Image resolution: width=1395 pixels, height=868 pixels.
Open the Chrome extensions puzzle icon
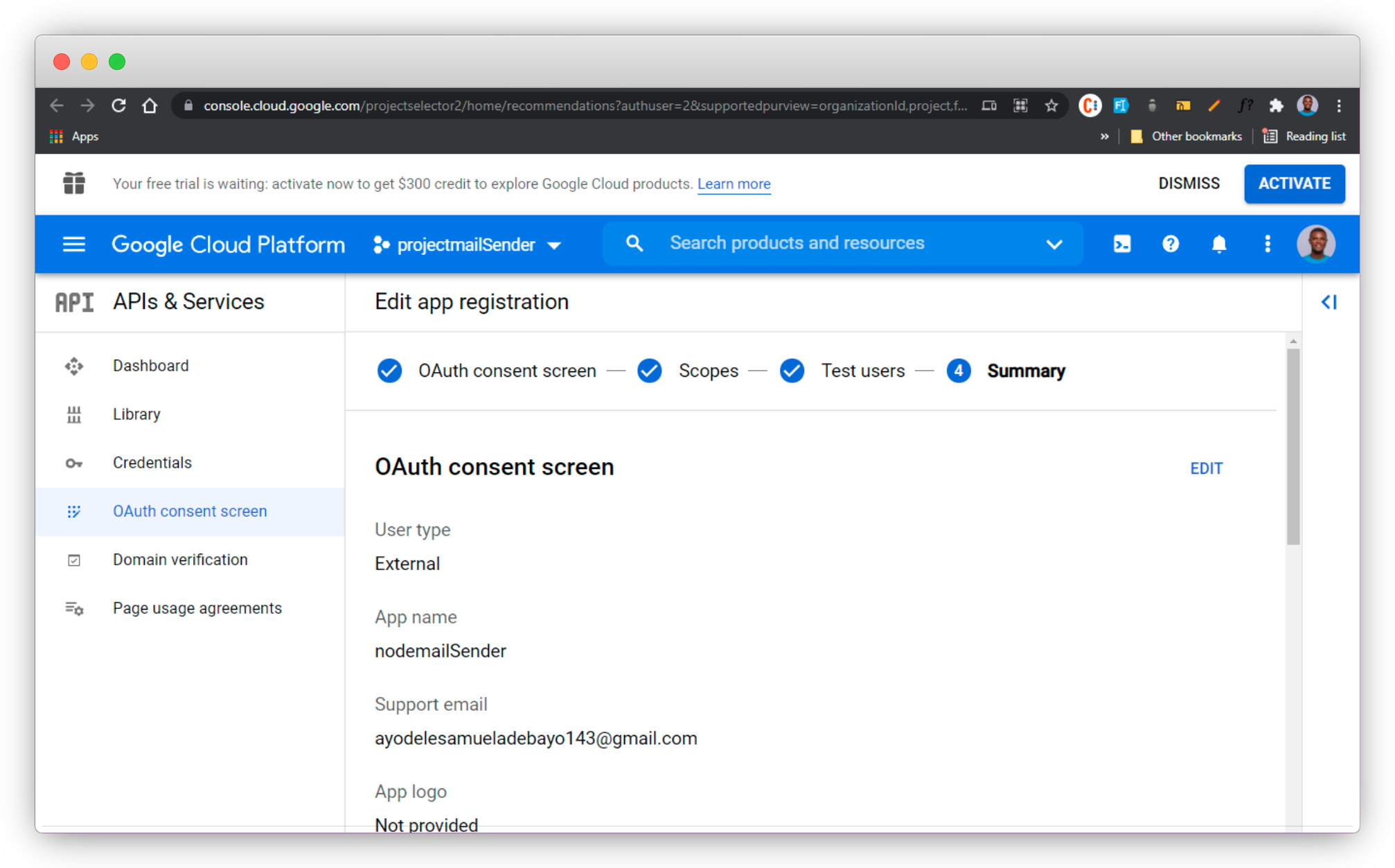(1276, 106)
